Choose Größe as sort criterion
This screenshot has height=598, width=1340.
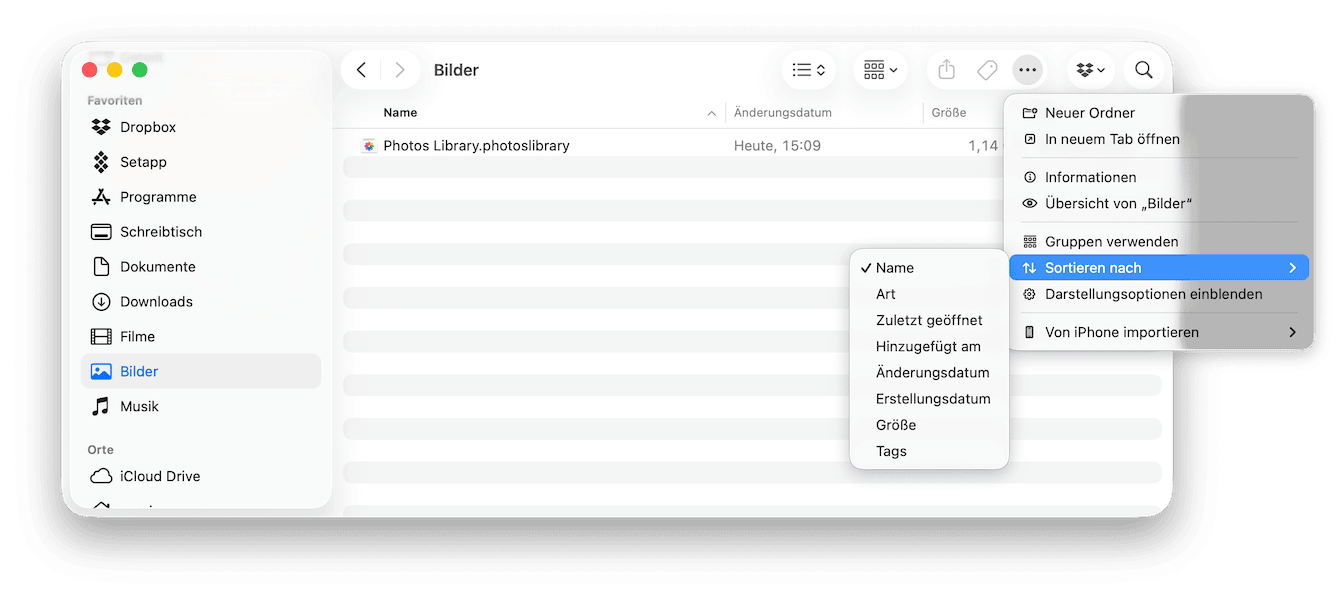click(896, 425)
